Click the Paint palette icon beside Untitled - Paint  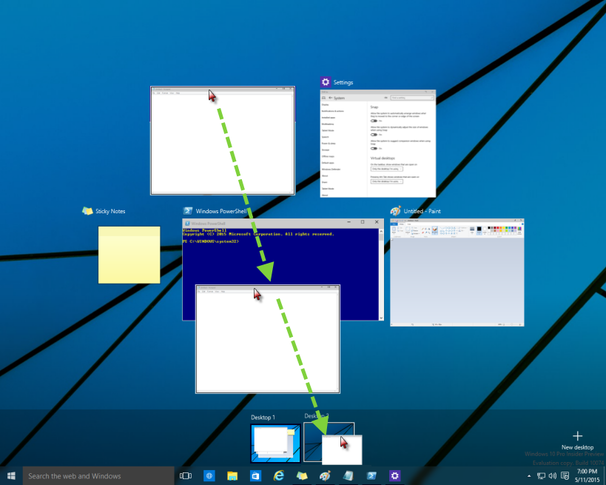point(395,211)
